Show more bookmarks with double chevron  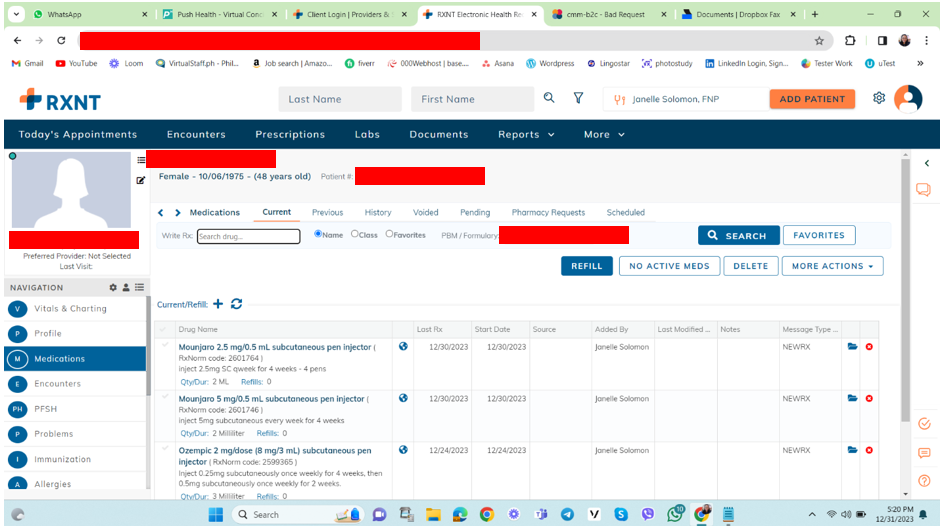click(x=920, y=63)
